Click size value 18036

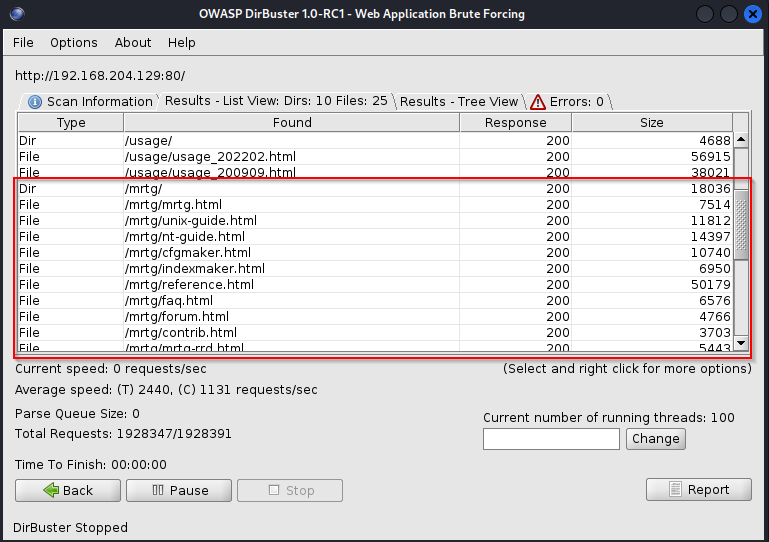[x=711, y=188]
